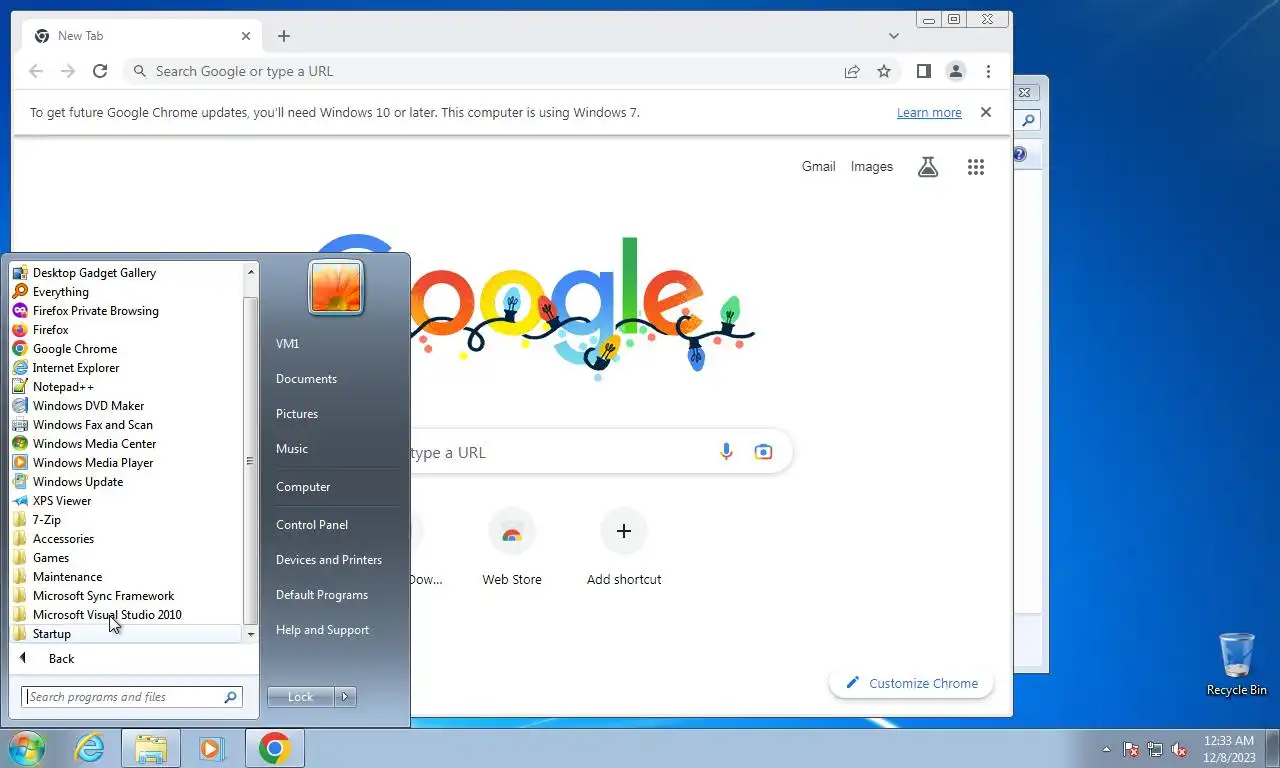Screen dimensions: 1280x768
Task: Open the tab search dropdown arrow
Action: click(x=894, y=36)
